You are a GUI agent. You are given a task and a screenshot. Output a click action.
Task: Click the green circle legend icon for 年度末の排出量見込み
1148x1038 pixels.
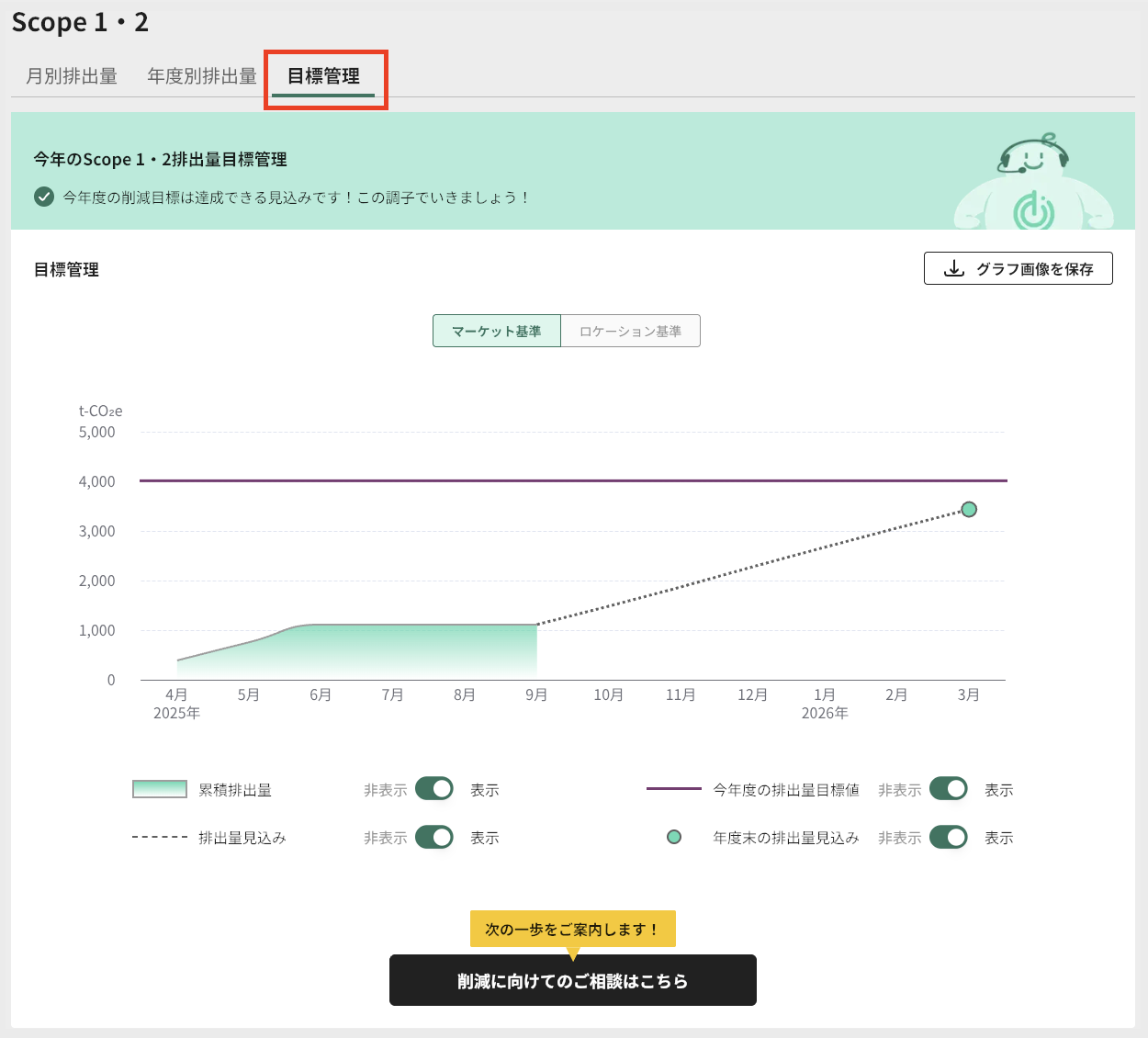674,837
